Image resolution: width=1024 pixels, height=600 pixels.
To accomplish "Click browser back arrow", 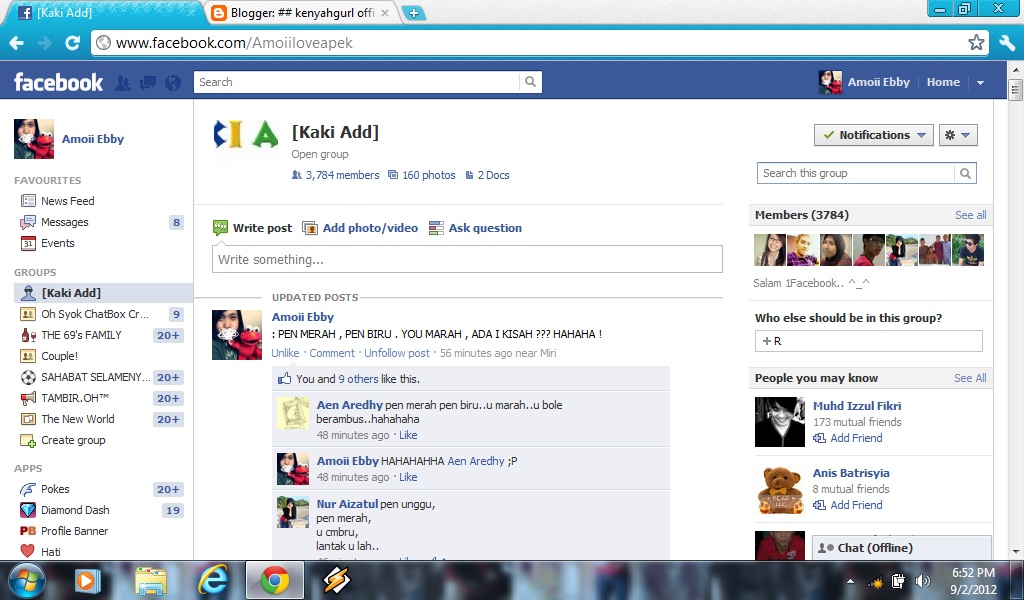I will pos(17,43).
